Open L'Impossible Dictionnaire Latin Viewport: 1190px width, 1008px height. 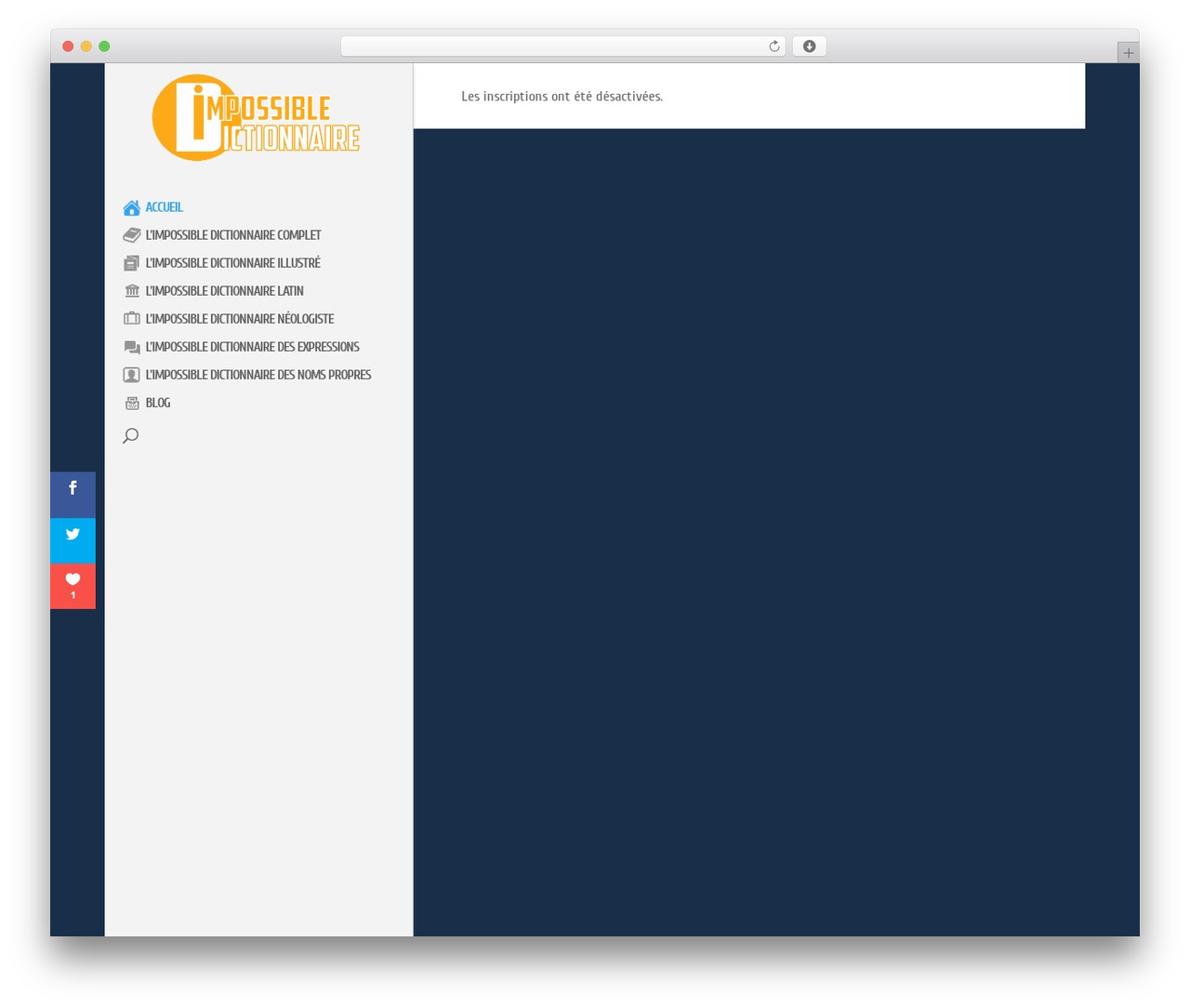[x=225, y=291]
